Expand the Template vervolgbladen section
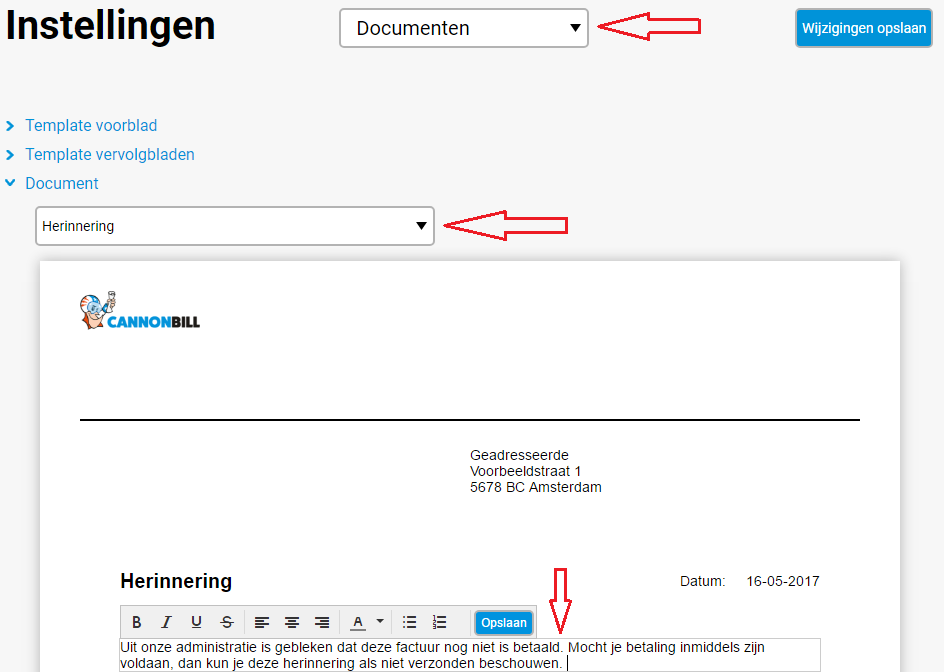Viewport: 944px width, 672px height. pos(110,154)
